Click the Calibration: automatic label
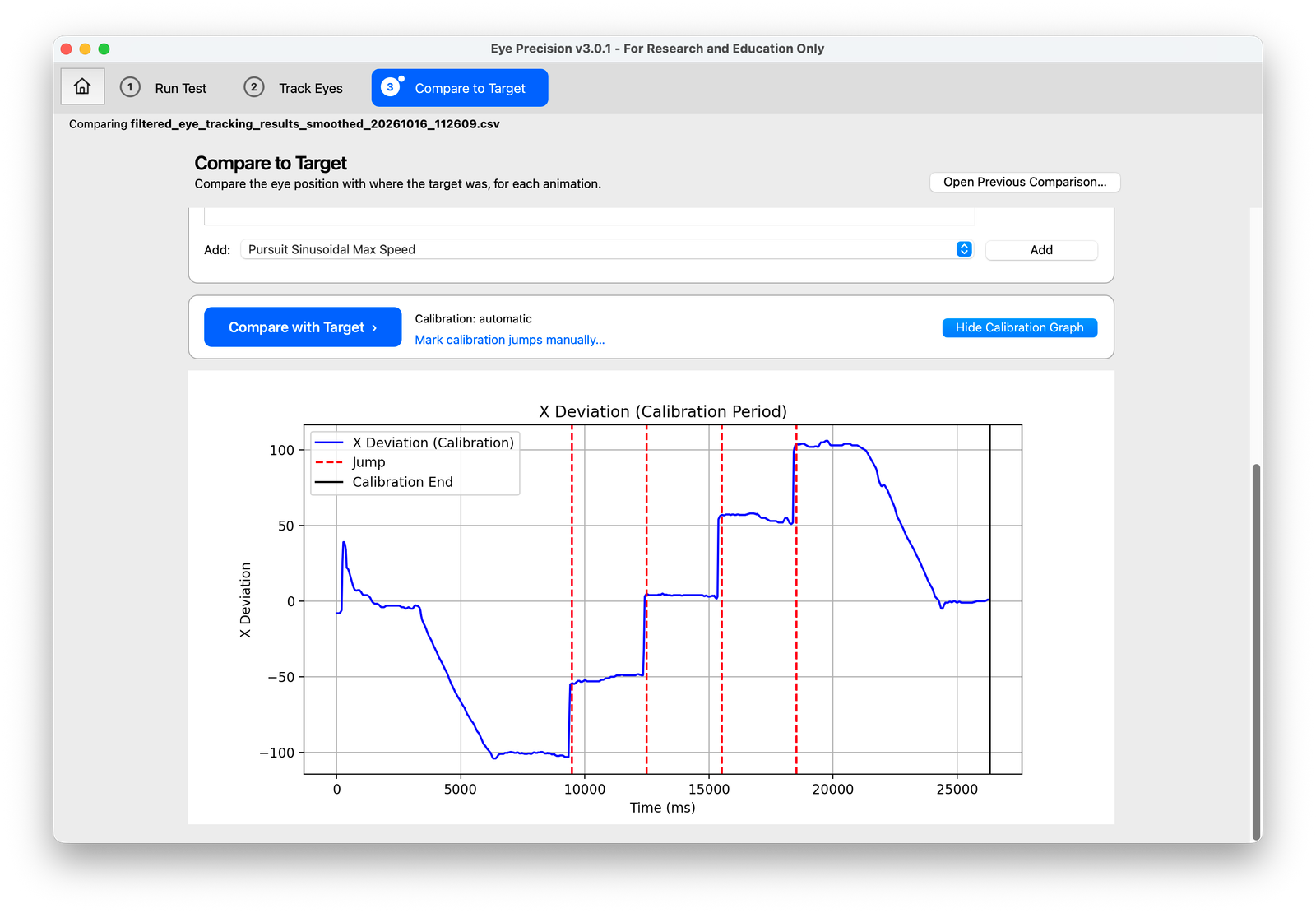Image resolution: width=1316 pixels, height=913 pixels. pyautogui.click(x=473, y=318)
